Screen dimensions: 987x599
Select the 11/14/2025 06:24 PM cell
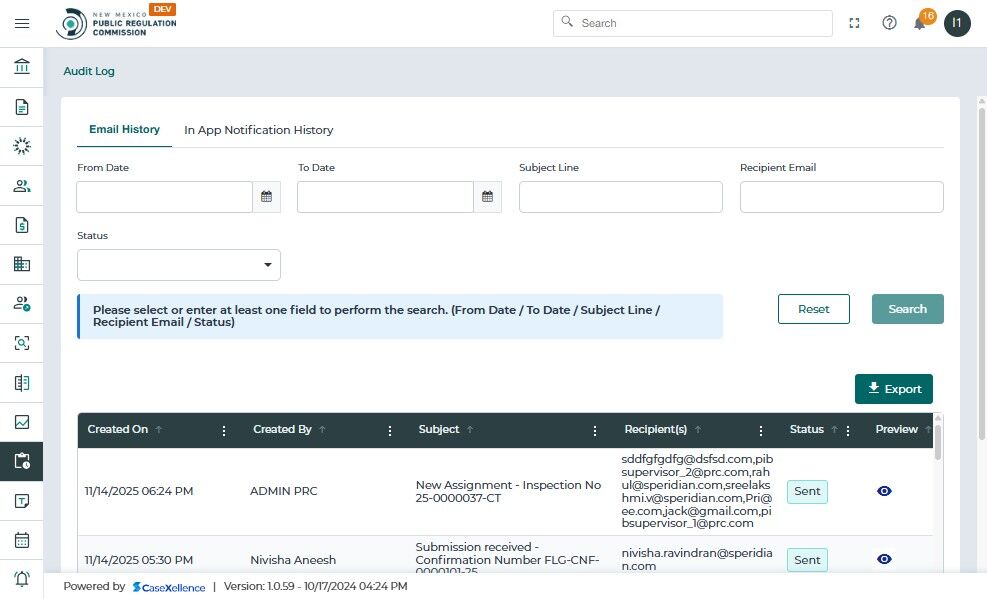(139, 491)
